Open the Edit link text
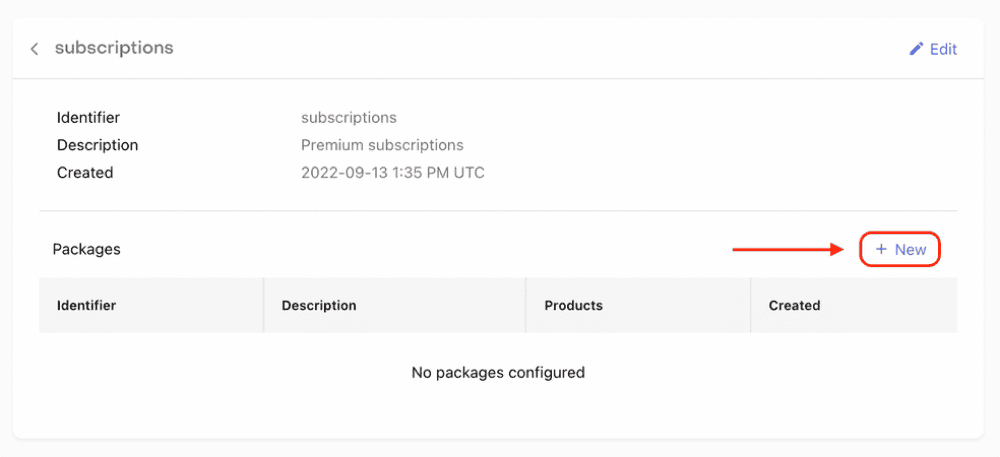The image size is (1000, 457). (x=943, y=49)
